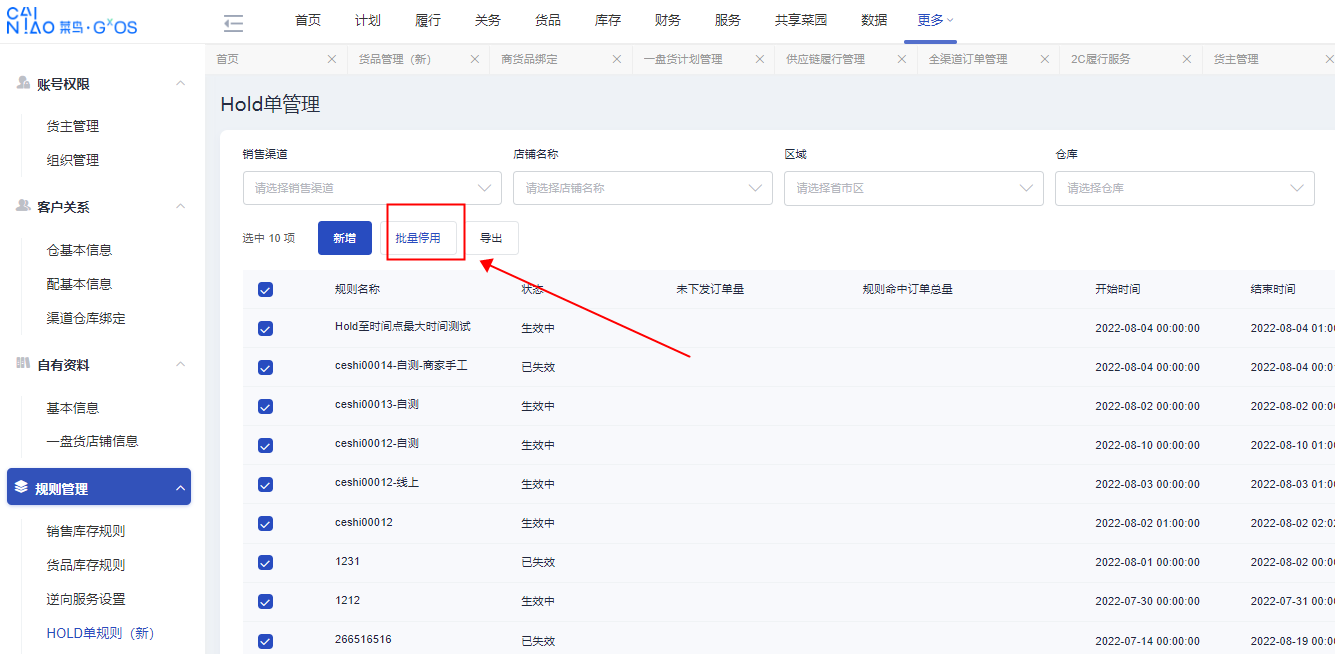1335x654 pixels.
Task: Uncheck the ceshi00012-线上 row checkbox
Action: [x=265, y=484]
